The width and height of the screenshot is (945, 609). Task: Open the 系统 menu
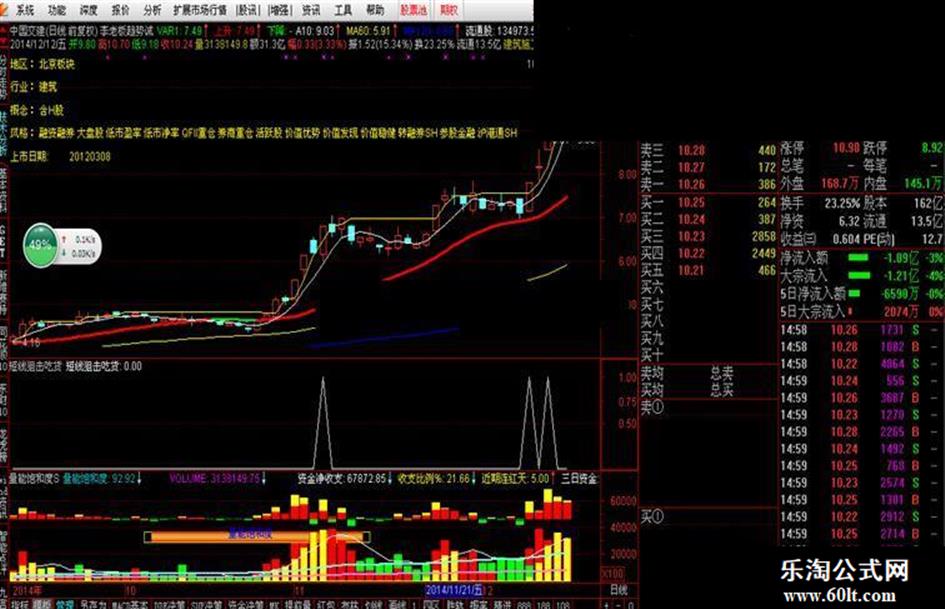[x=25, y=10]
